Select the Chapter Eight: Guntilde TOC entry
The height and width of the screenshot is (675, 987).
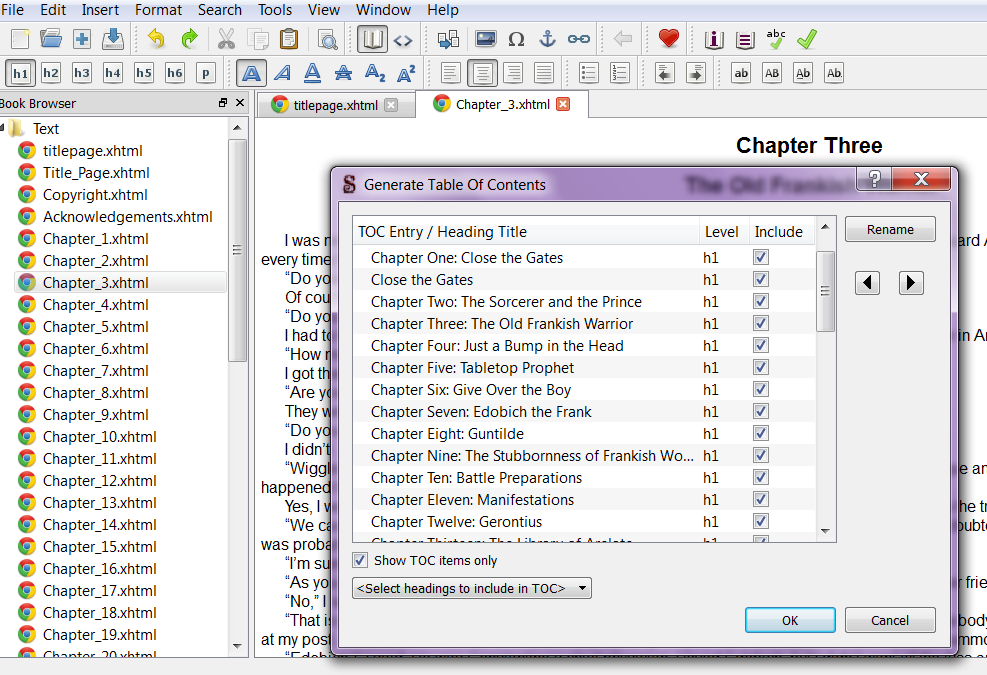[x=447, y=434]
